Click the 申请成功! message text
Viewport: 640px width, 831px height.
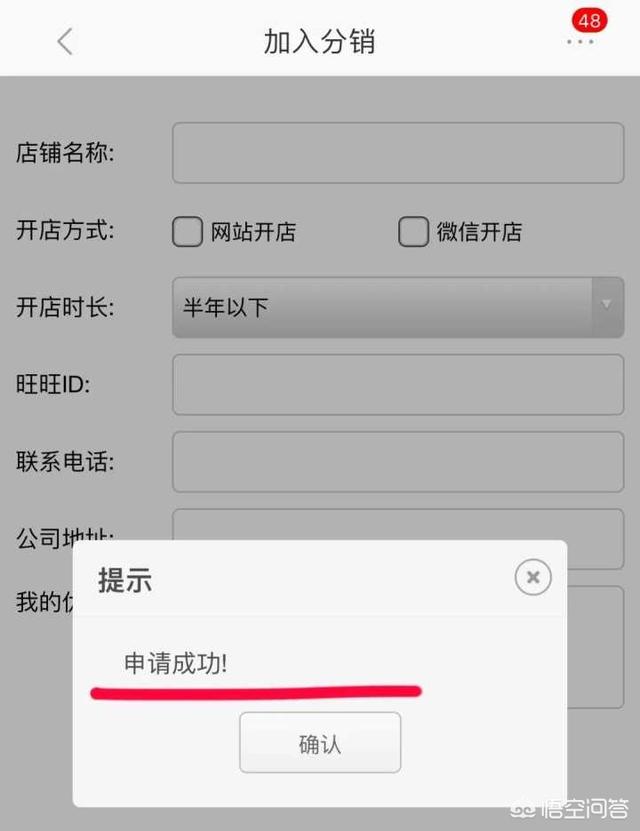175,664
